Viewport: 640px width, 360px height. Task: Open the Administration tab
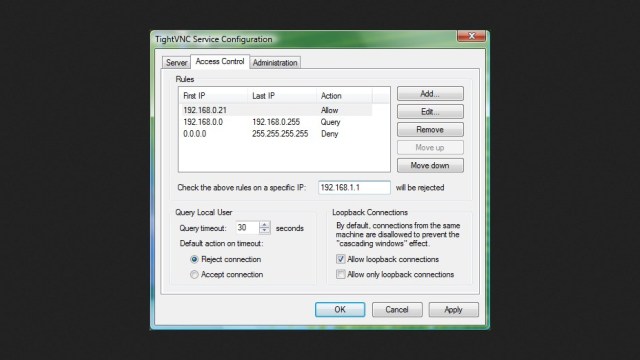275,62
